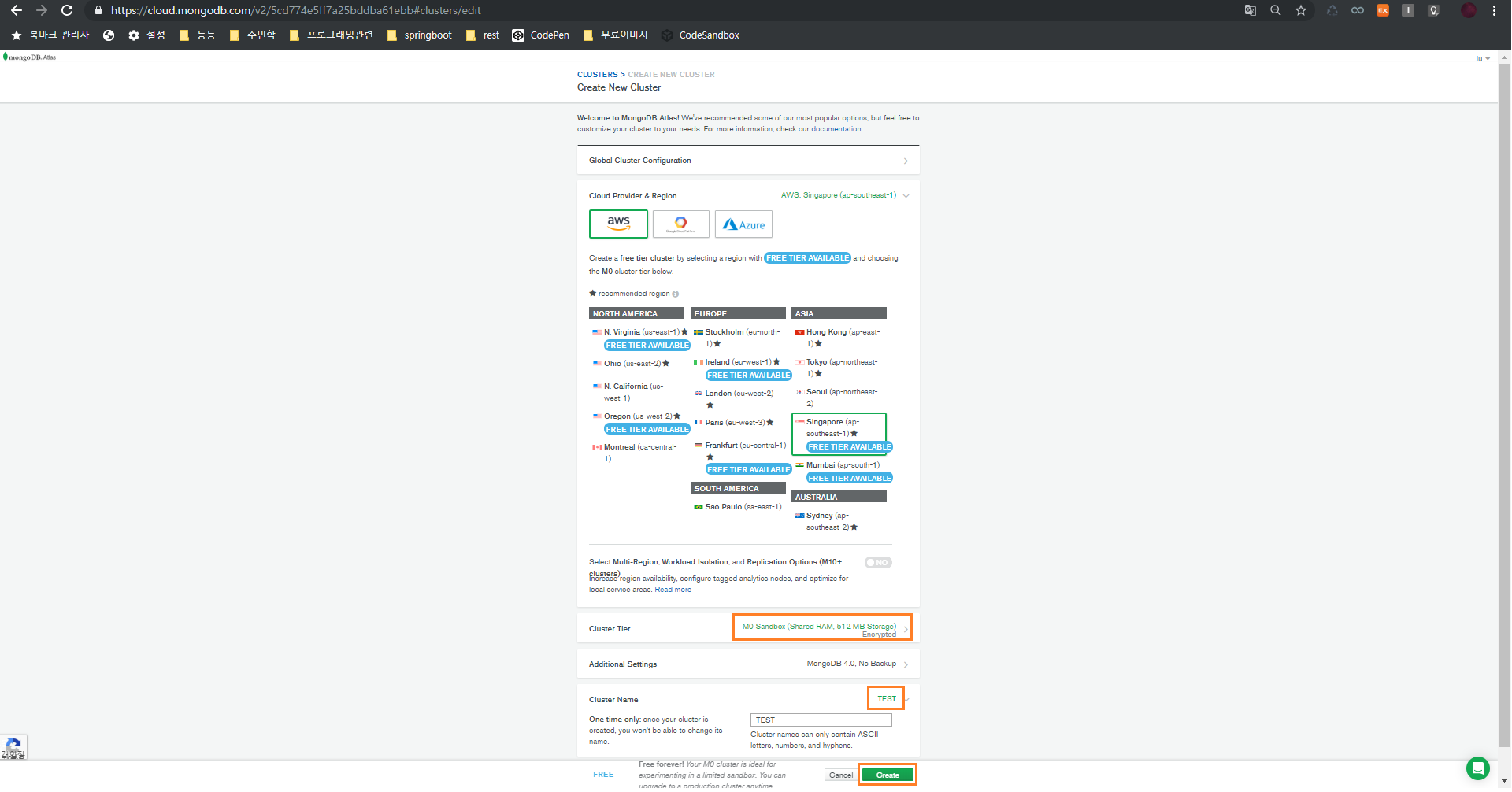Expand Global Cluster Configuration section
Screen dimensions: 1512x792
[x=748, y=161]
